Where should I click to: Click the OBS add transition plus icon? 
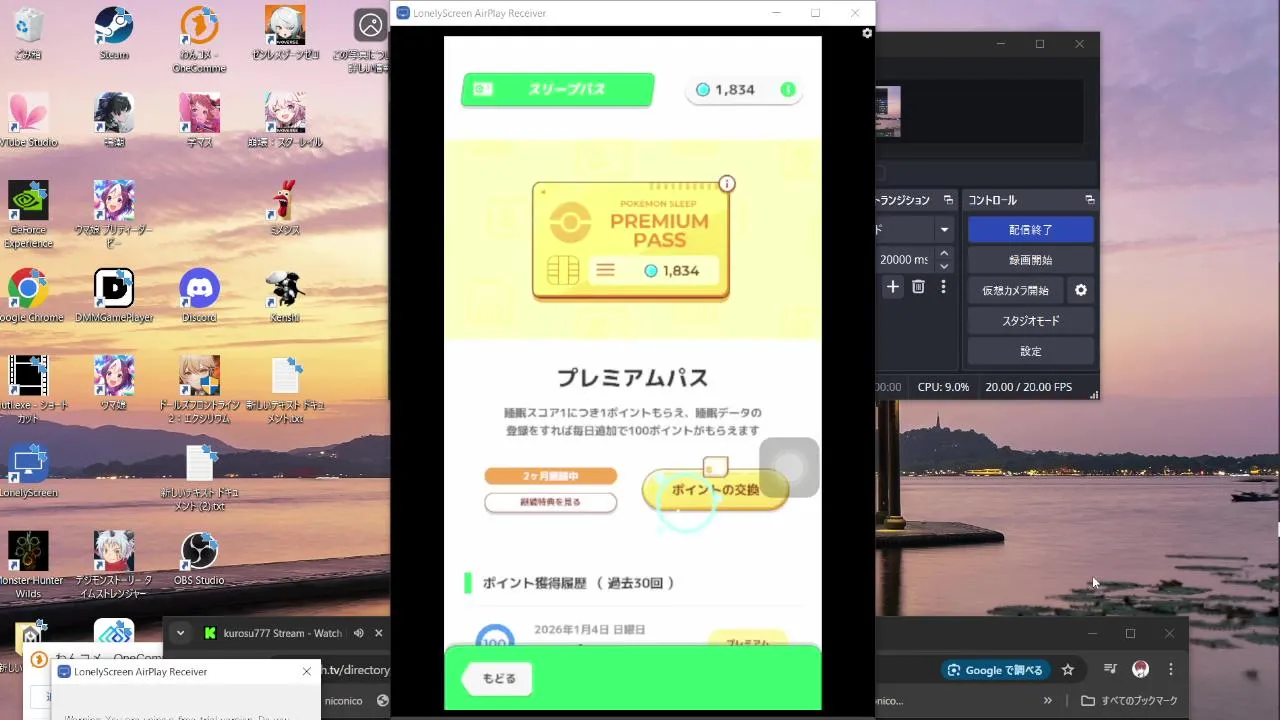[893, 287]
